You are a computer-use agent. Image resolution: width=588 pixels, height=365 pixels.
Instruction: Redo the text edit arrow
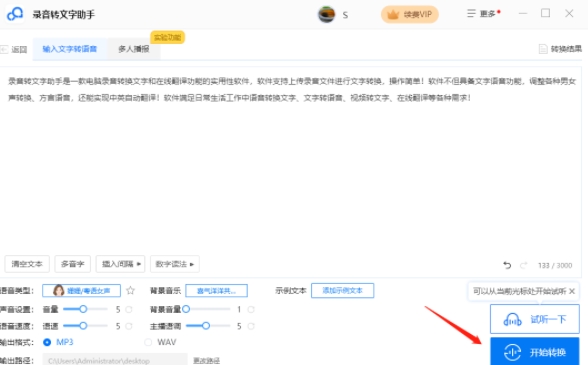click(x=524, y=265)
